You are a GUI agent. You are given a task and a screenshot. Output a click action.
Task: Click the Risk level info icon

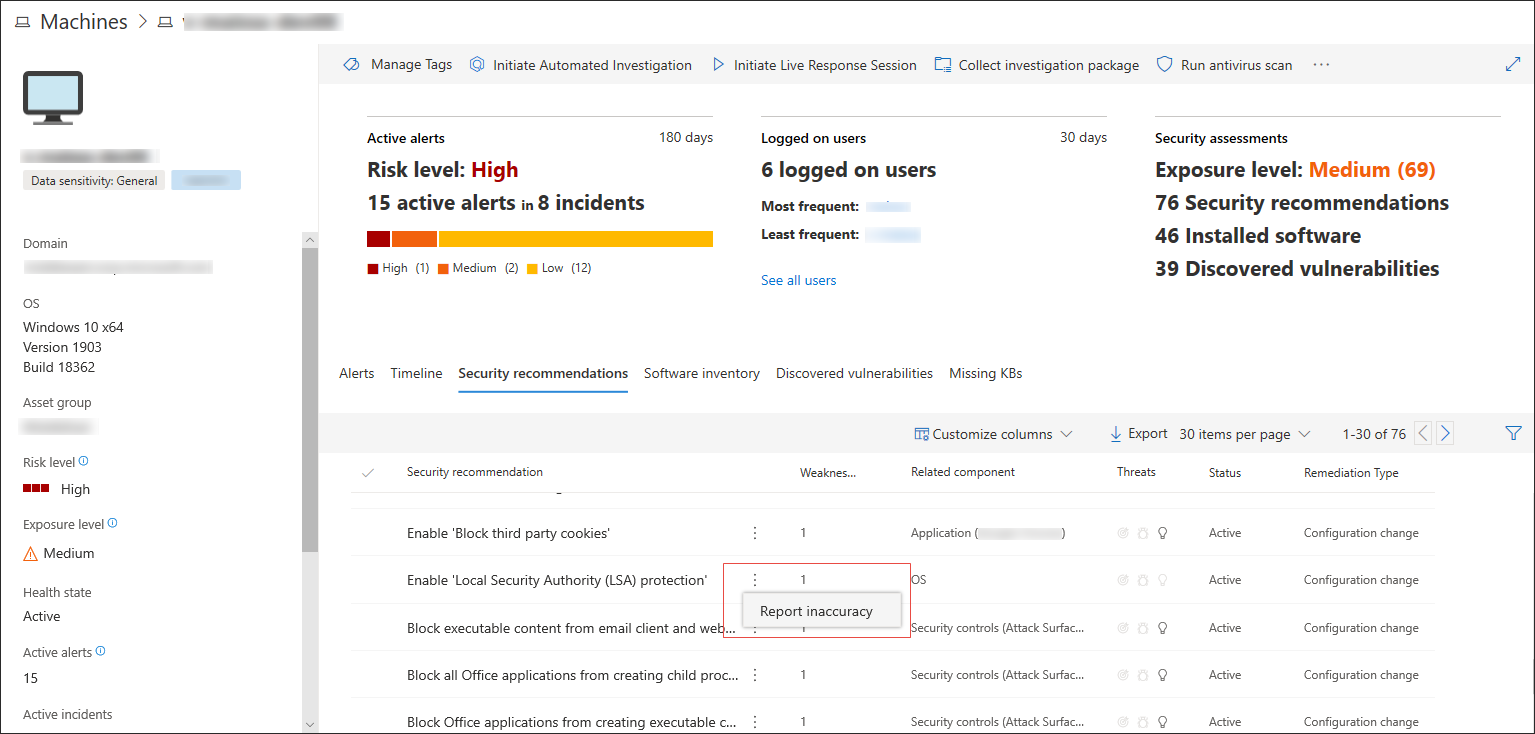pyautogui.click(x=83, y=462)
